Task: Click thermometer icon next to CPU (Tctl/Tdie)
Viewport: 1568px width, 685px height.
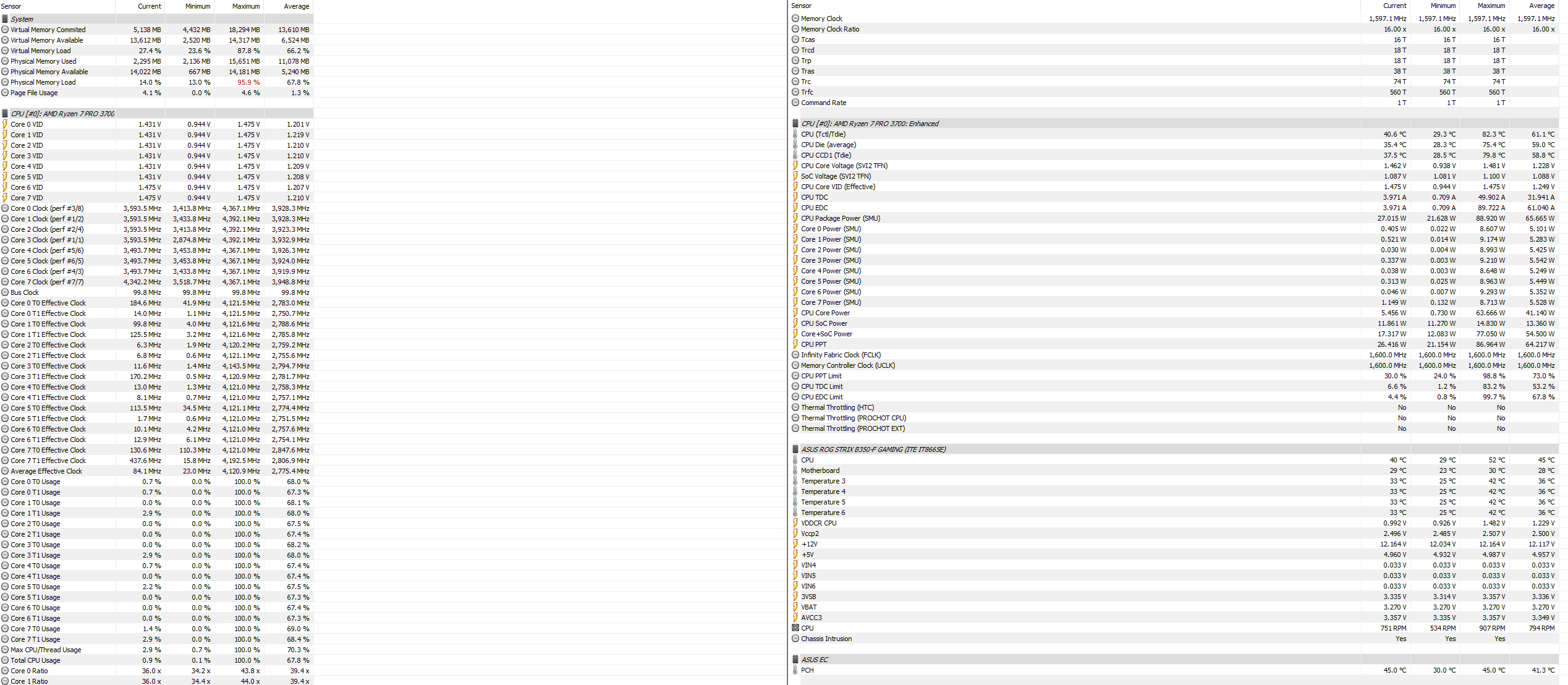Action: click(795, 134)
